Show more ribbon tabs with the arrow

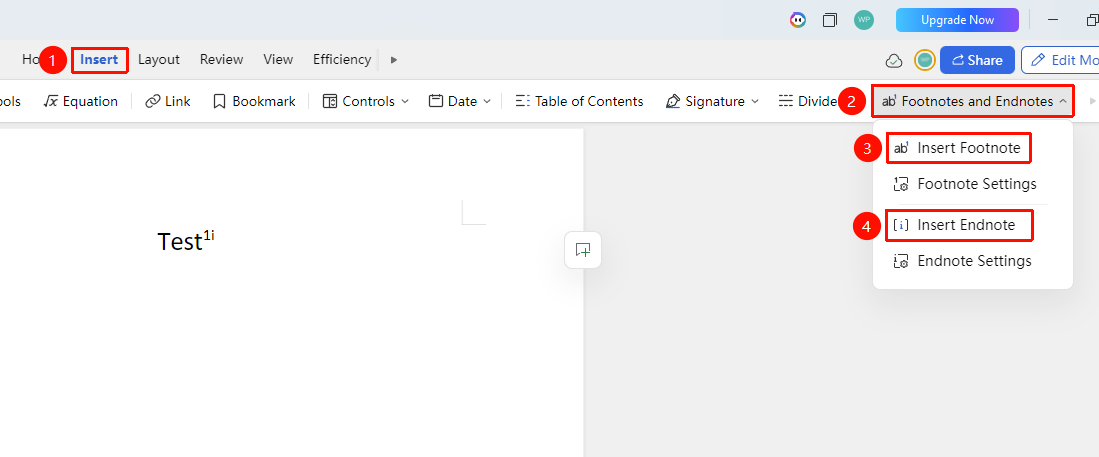click(394, 60)
